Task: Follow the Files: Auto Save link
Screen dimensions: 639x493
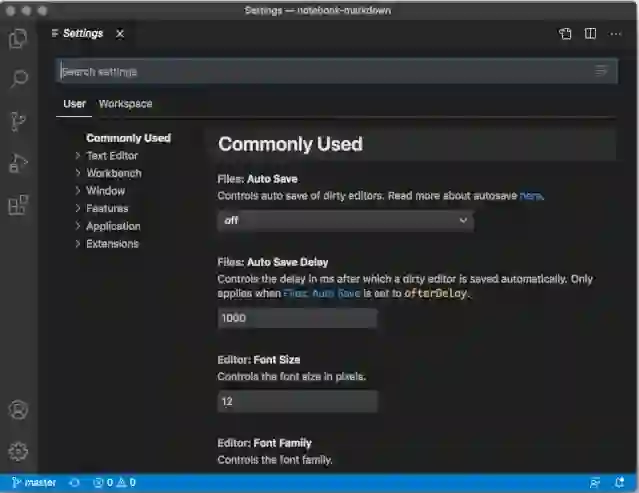Action: (322, 293)
